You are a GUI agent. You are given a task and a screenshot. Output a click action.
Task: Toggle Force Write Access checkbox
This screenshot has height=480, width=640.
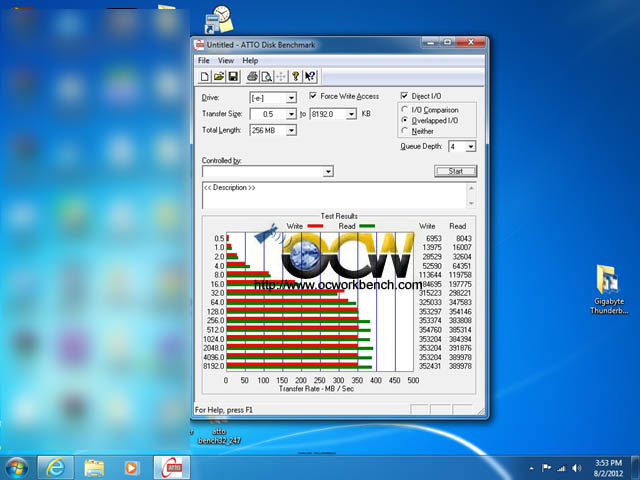[x=313, y=96]
